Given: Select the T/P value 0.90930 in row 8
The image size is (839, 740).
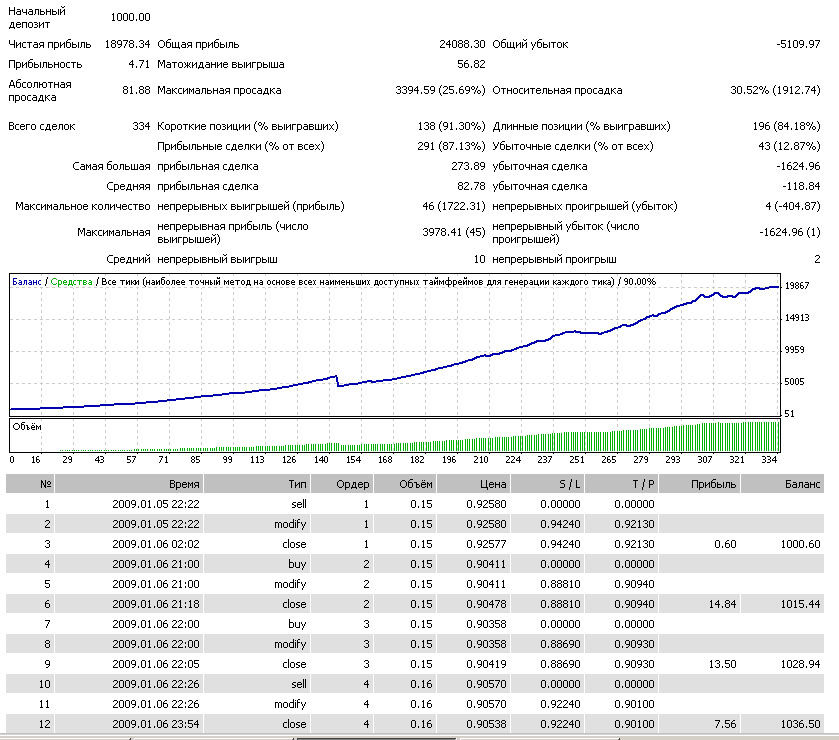Looking at the screenshot, I should point(634,644).
